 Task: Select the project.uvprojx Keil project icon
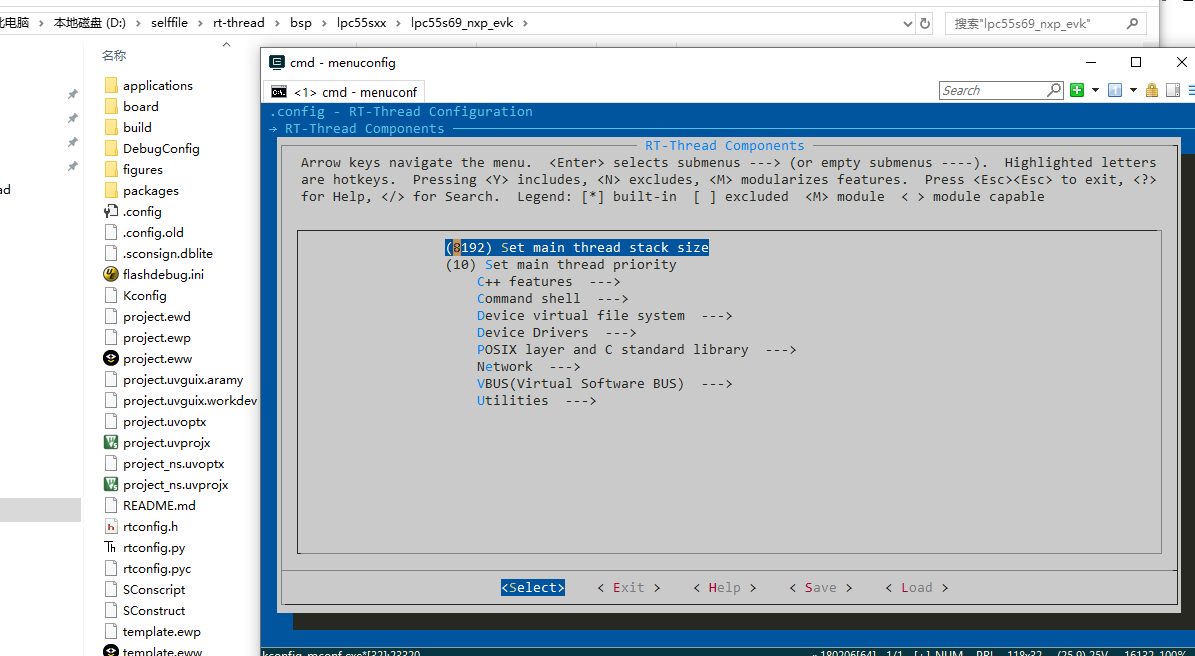[x=111, y=443]
